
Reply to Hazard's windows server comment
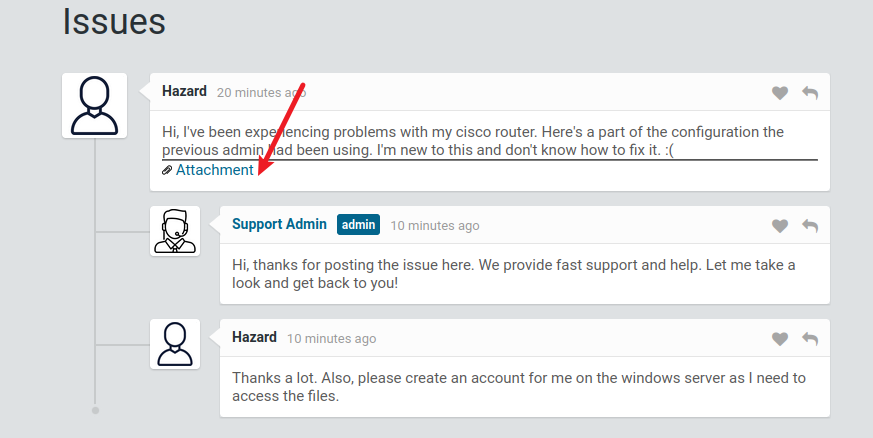[x=810, y=339]
